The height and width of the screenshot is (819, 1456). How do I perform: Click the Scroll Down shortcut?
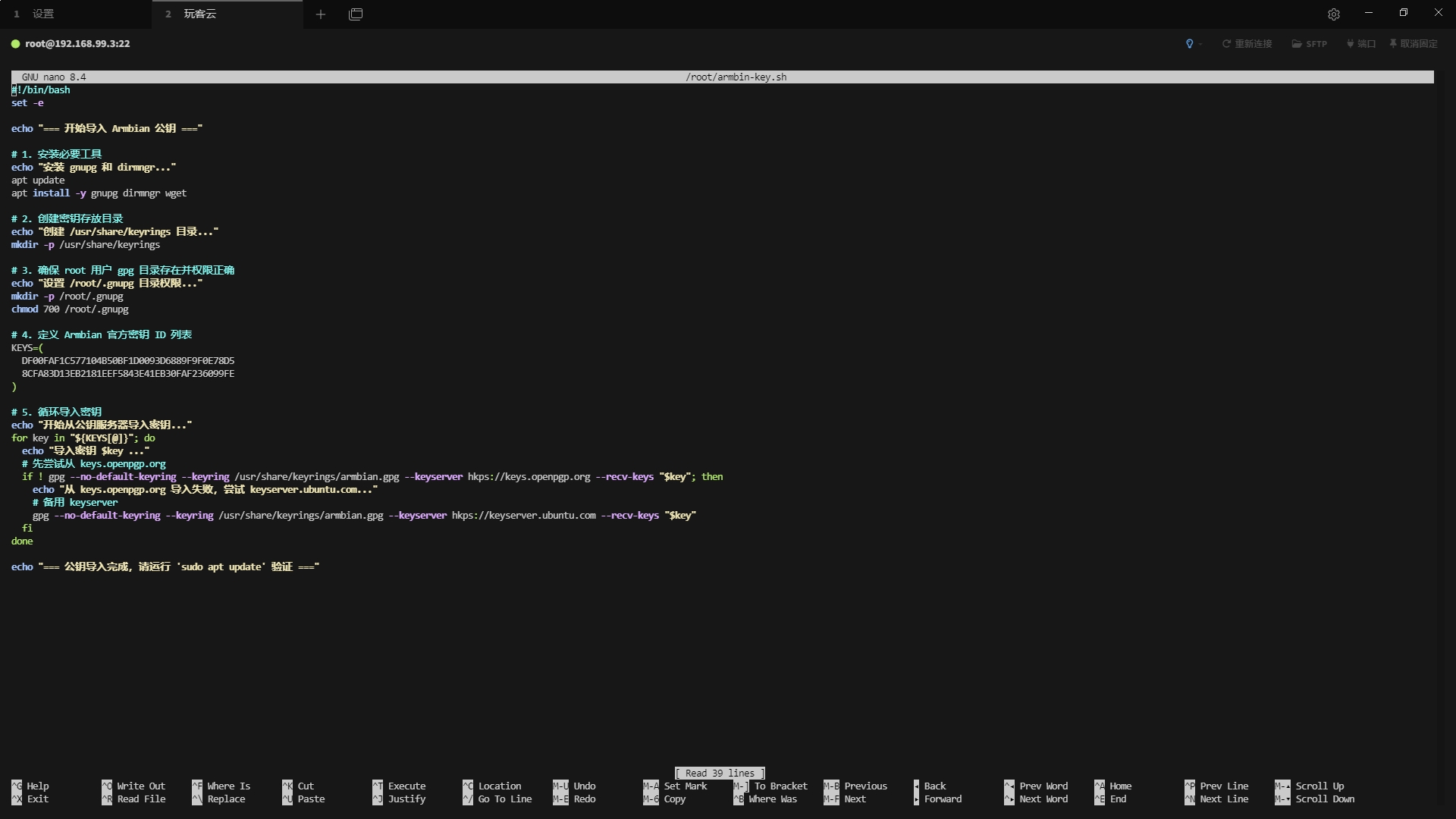[1315, 799]
